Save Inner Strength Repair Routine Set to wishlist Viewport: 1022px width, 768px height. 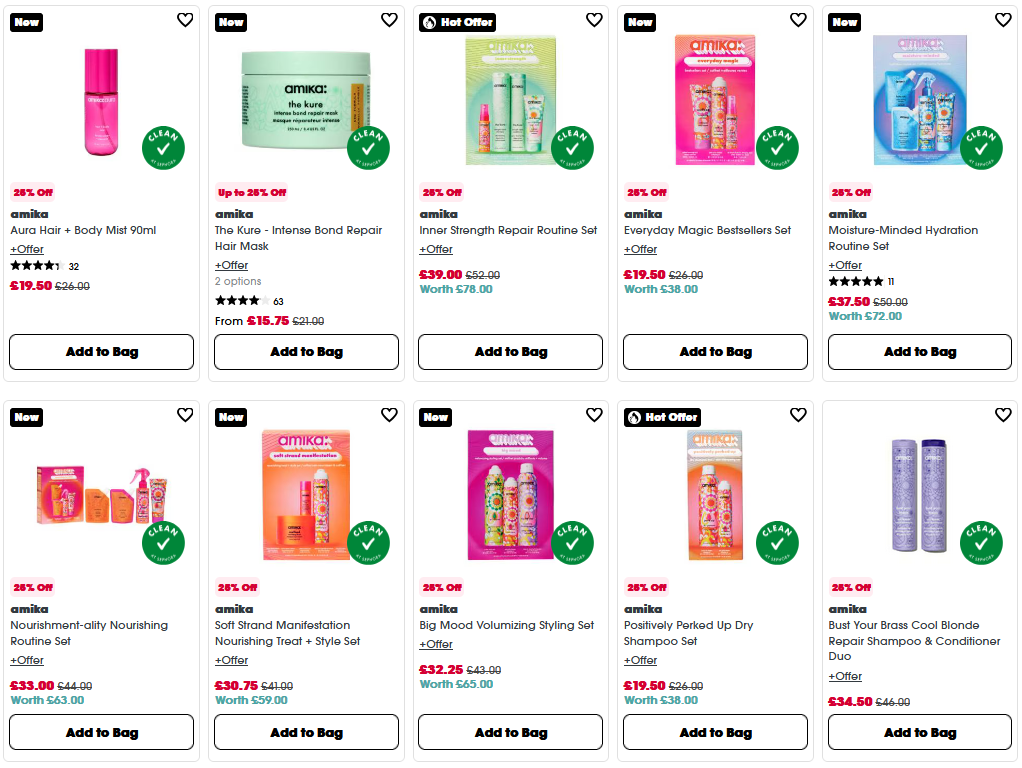point(594,20)
